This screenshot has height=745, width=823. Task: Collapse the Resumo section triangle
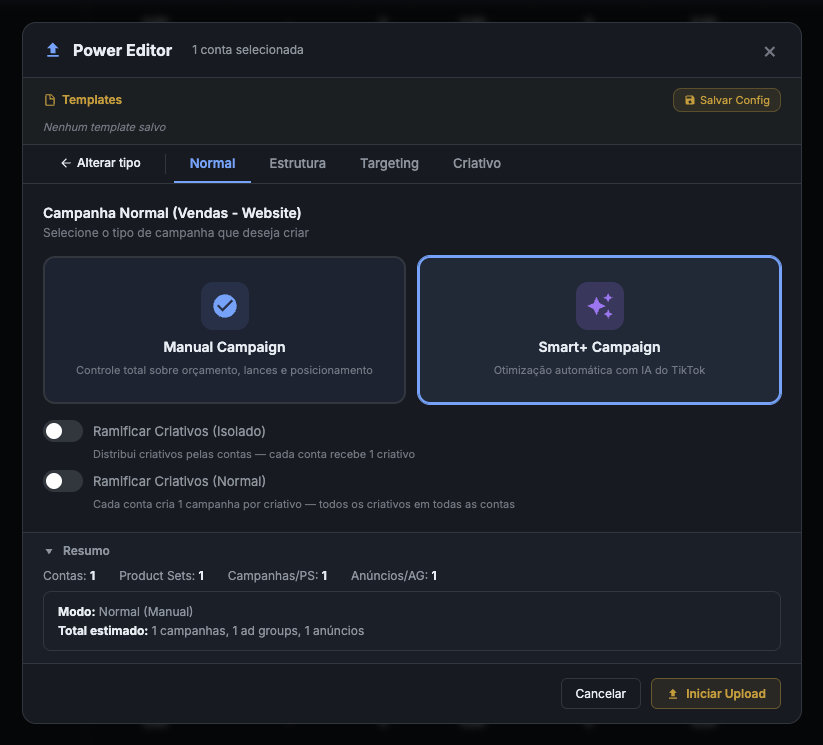tap(49, 551)
